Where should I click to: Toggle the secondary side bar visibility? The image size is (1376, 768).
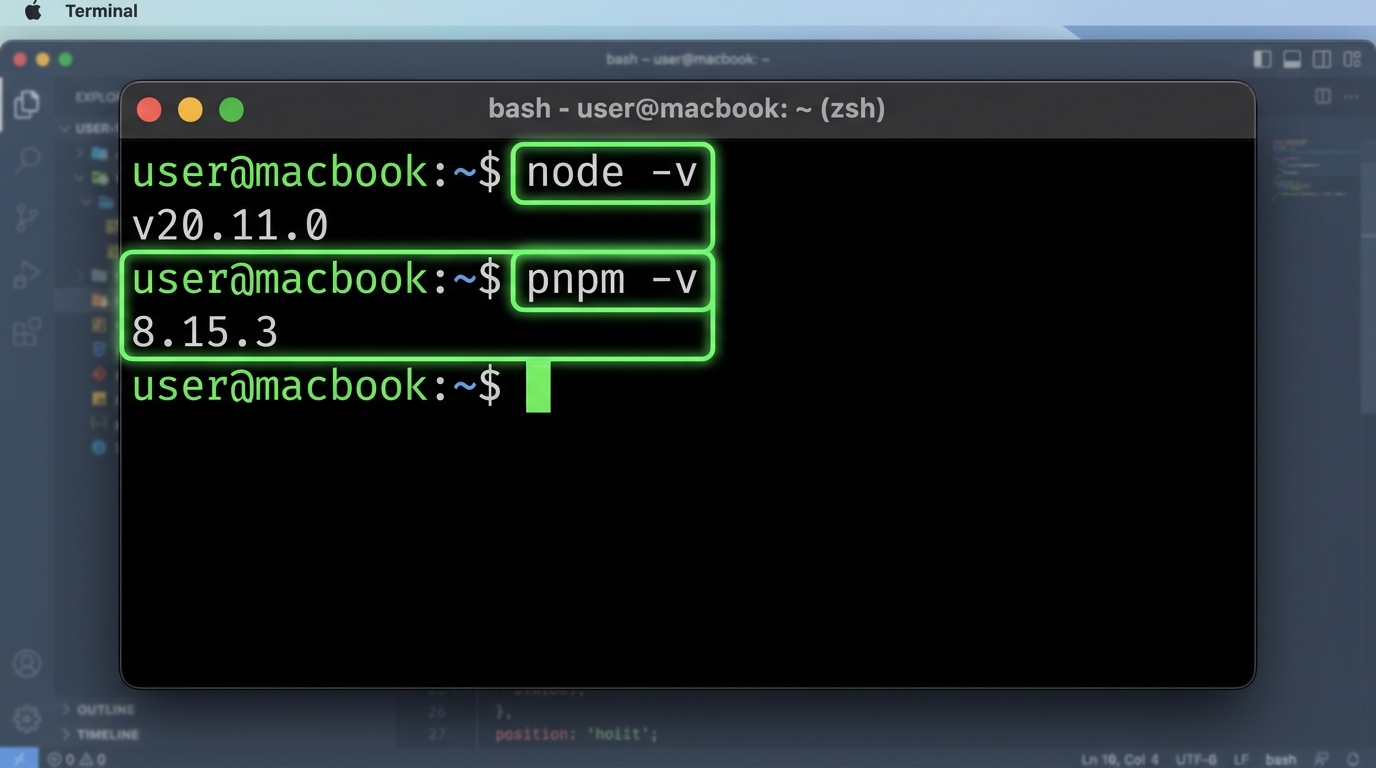coord(1322,60)
